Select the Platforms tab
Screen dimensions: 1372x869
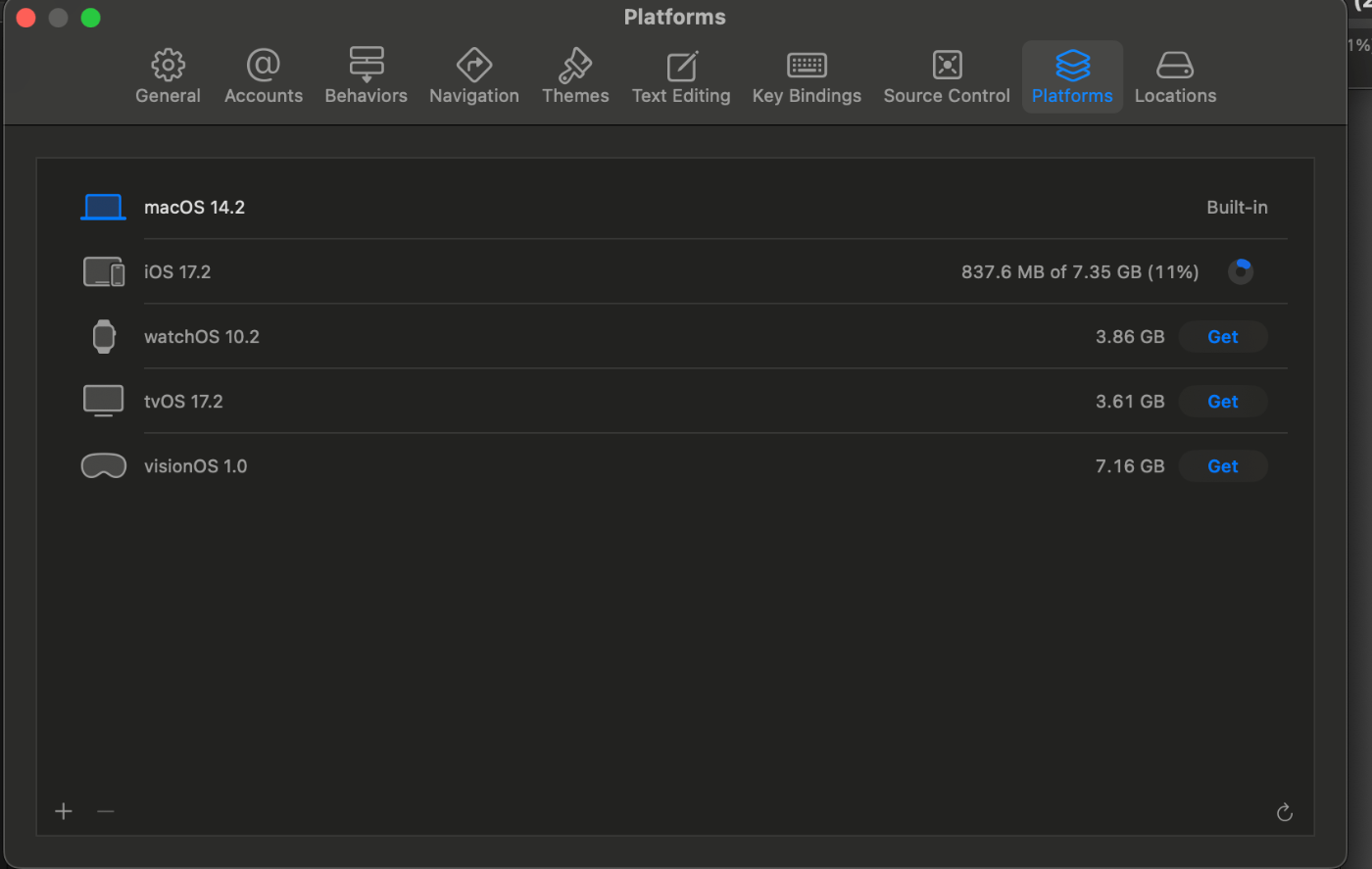pos(1072,77)
